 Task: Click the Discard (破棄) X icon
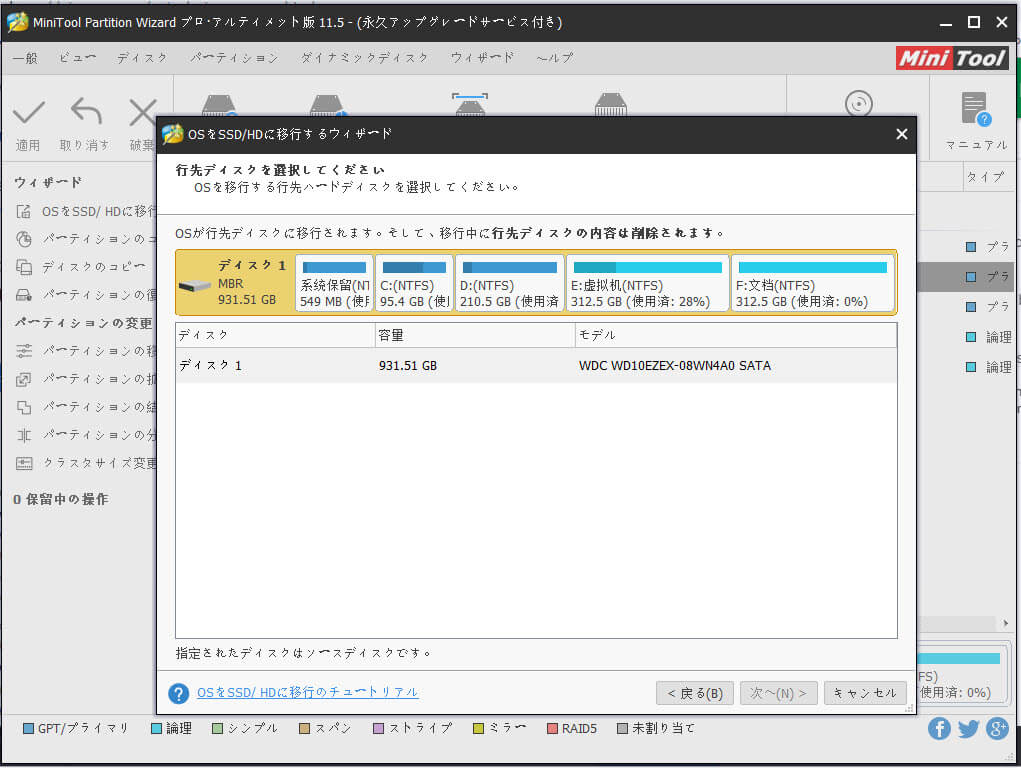pos(143,112)
